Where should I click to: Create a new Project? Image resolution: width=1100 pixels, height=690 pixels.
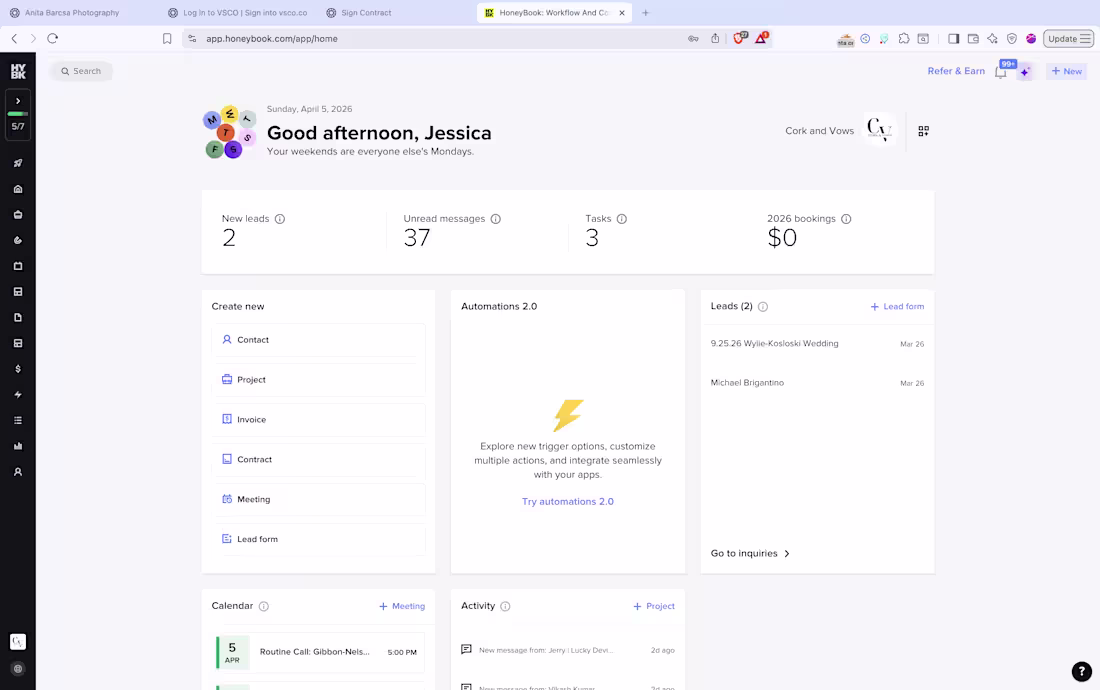(318, 379)
